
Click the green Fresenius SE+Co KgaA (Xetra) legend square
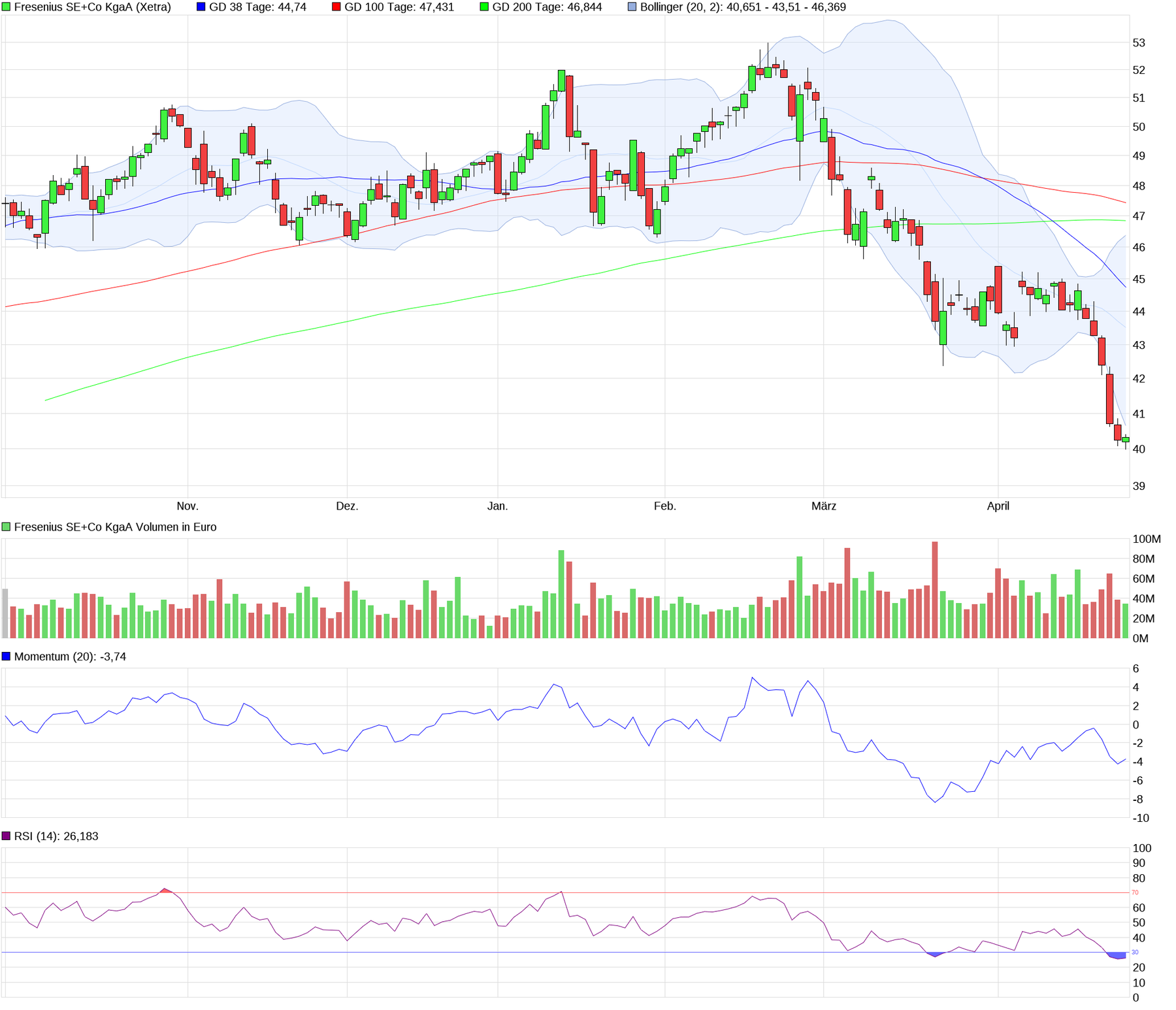click(7, 7)
